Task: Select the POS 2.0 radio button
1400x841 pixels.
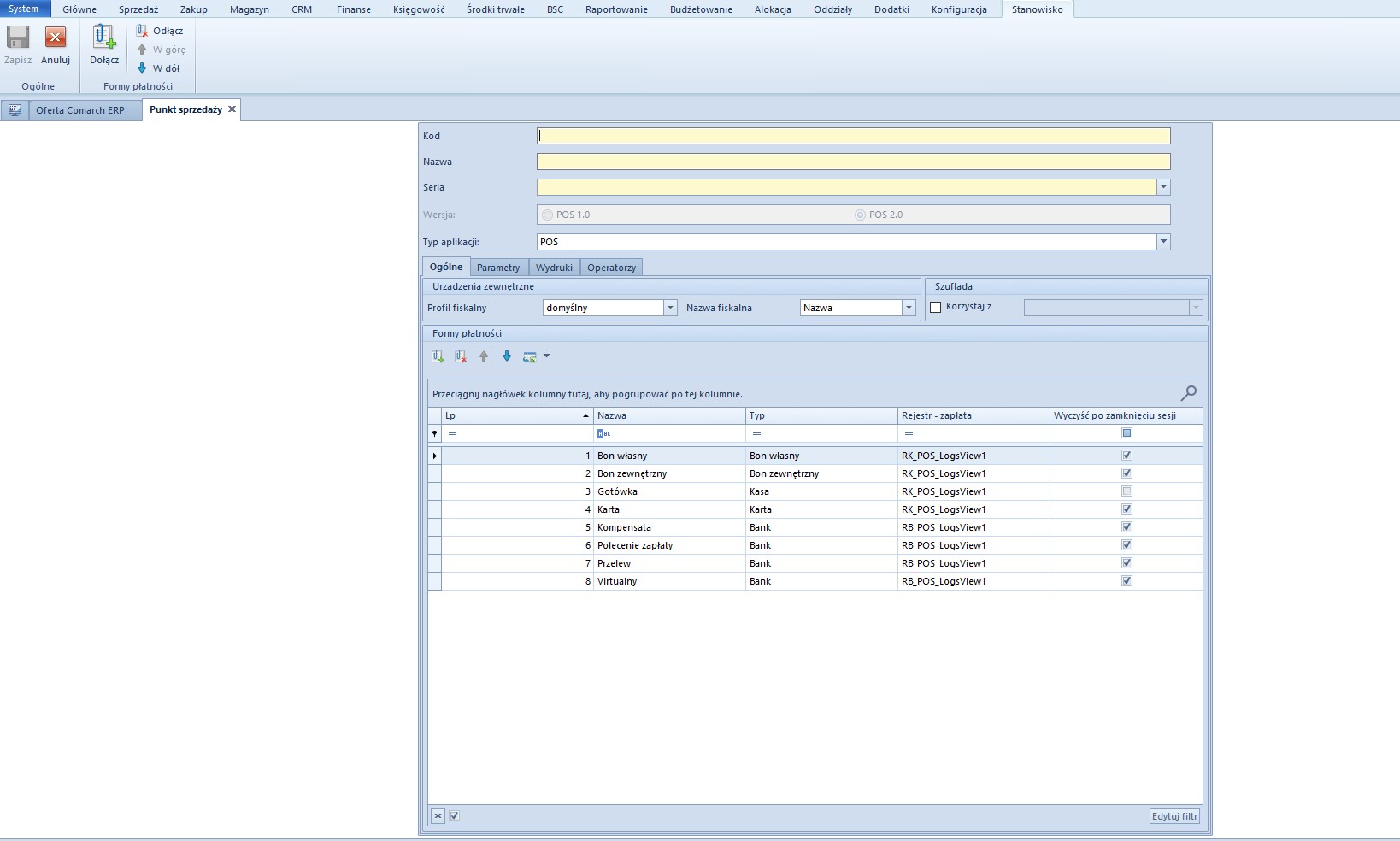Action: [860, 215]
